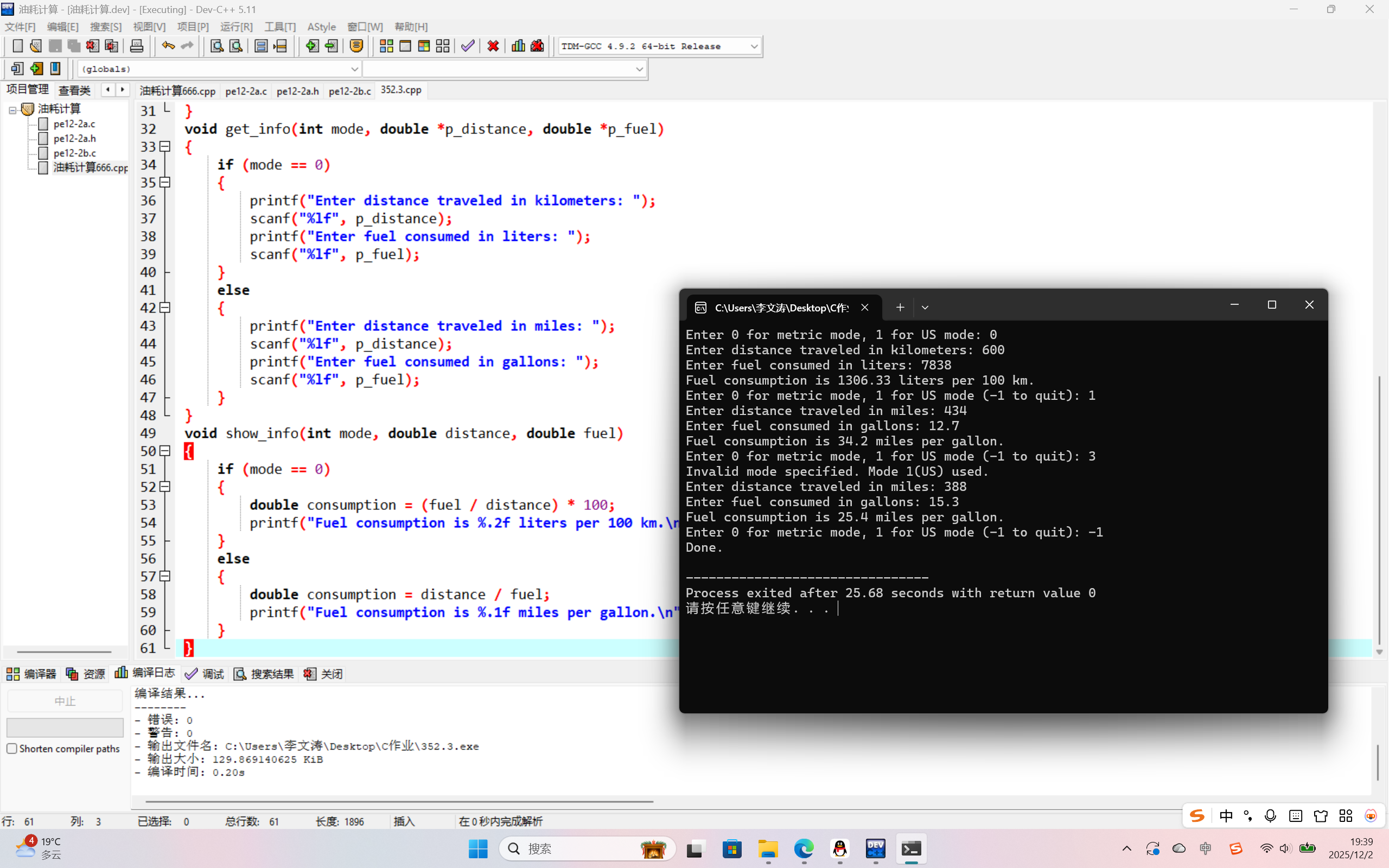Open the TDM-GCC compiler set dropdown
The width and height of the screenshot is (1389, 868).
(754, 46)
